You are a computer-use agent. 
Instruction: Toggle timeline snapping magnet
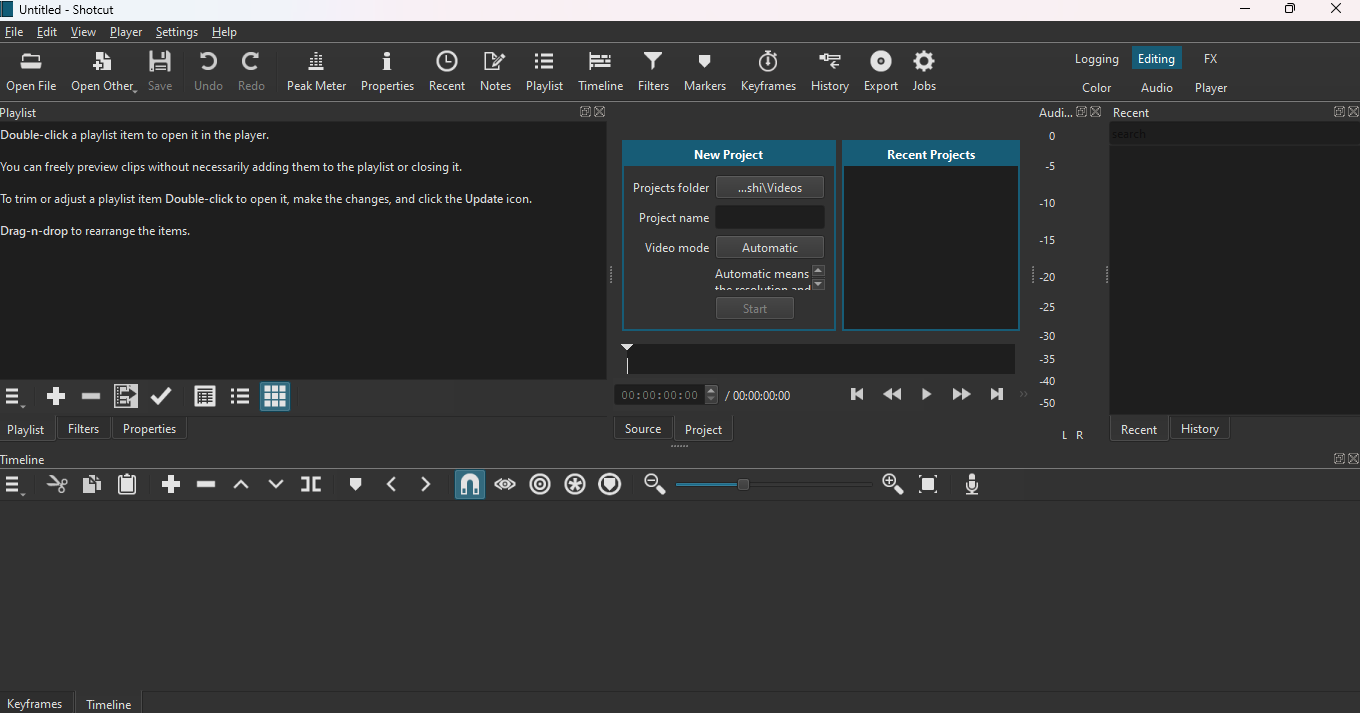[469, 485]
